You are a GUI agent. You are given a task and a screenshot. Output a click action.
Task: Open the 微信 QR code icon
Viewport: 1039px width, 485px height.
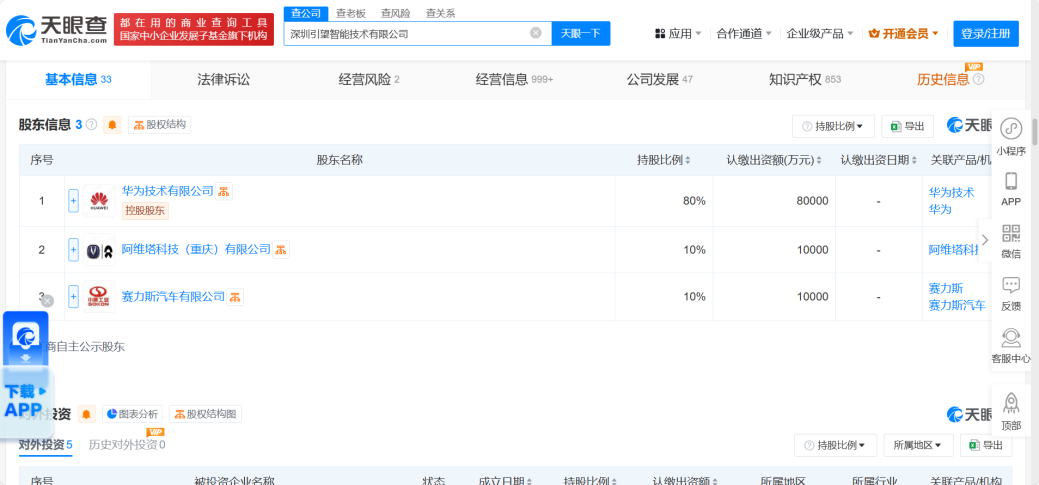1010,234
